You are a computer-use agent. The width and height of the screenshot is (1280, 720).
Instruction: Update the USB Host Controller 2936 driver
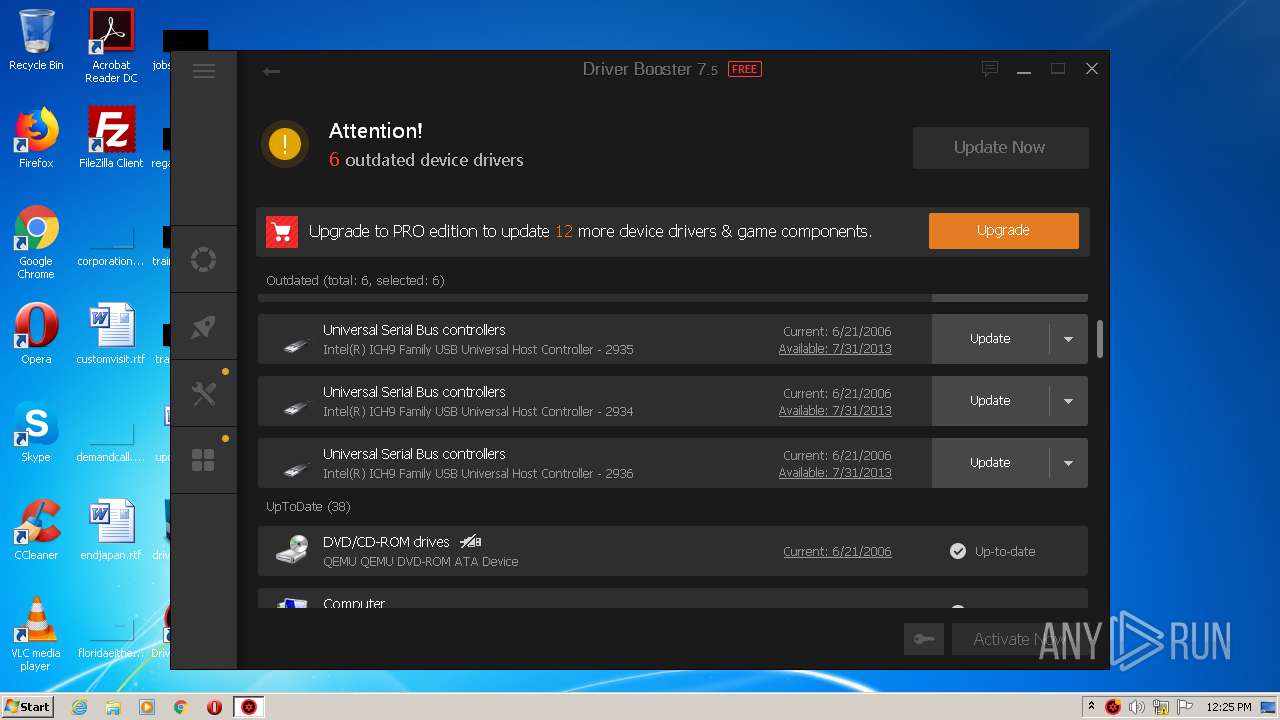click(990, 463)
